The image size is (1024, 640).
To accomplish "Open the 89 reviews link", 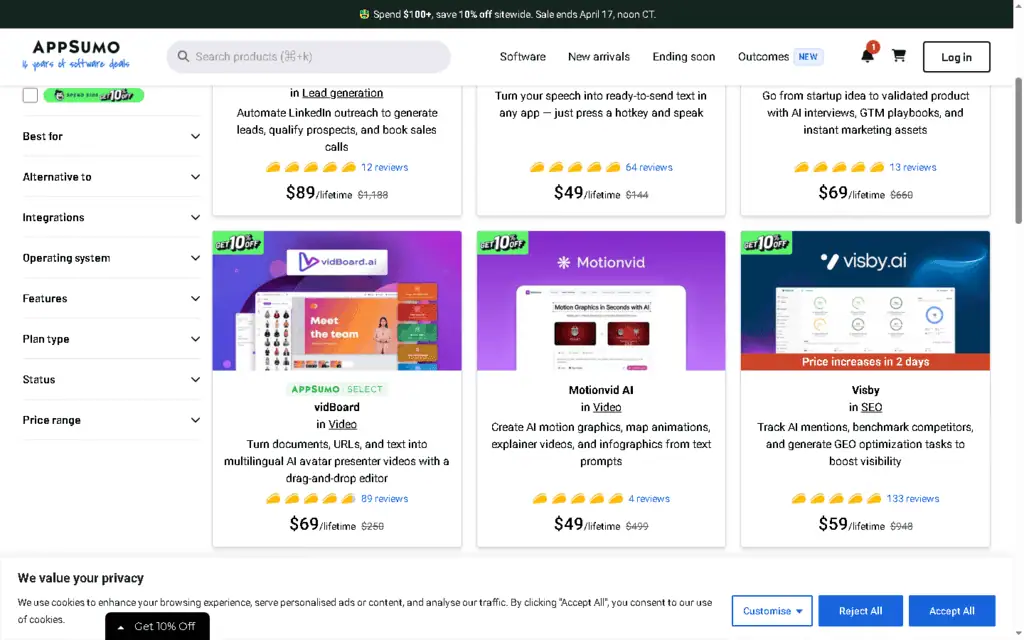I will (385, 499).
